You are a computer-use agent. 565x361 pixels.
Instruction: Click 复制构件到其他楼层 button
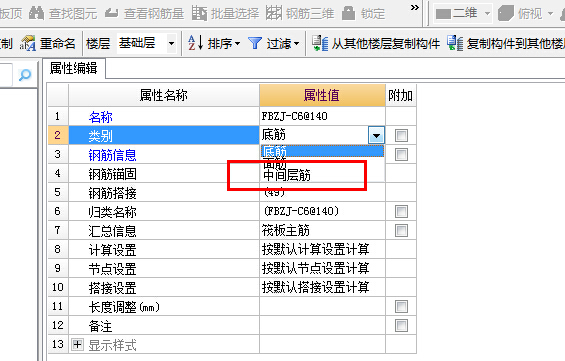point(506,44)
